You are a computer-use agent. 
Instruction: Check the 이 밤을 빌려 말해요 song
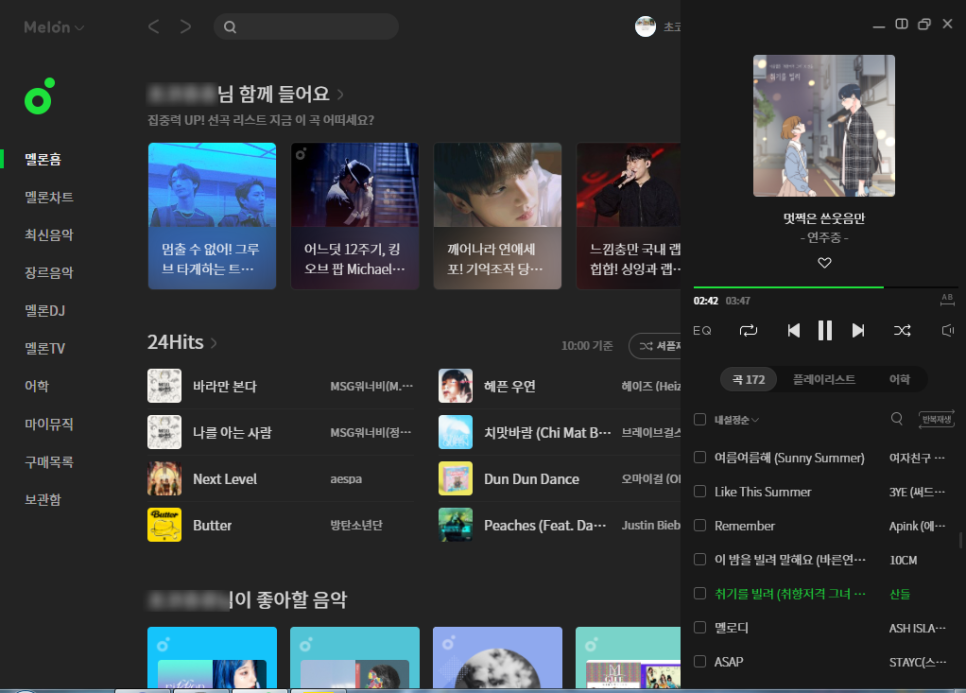click(700, 559)
